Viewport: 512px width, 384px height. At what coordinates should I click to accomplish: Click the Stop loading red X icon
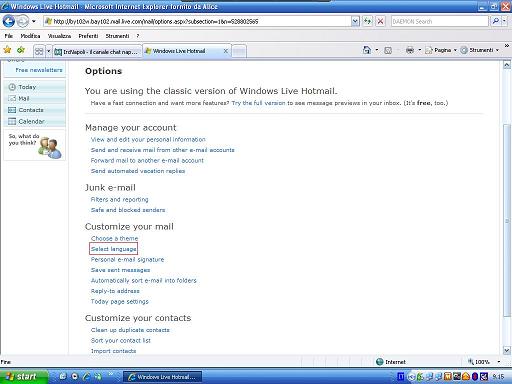(380, 22)
